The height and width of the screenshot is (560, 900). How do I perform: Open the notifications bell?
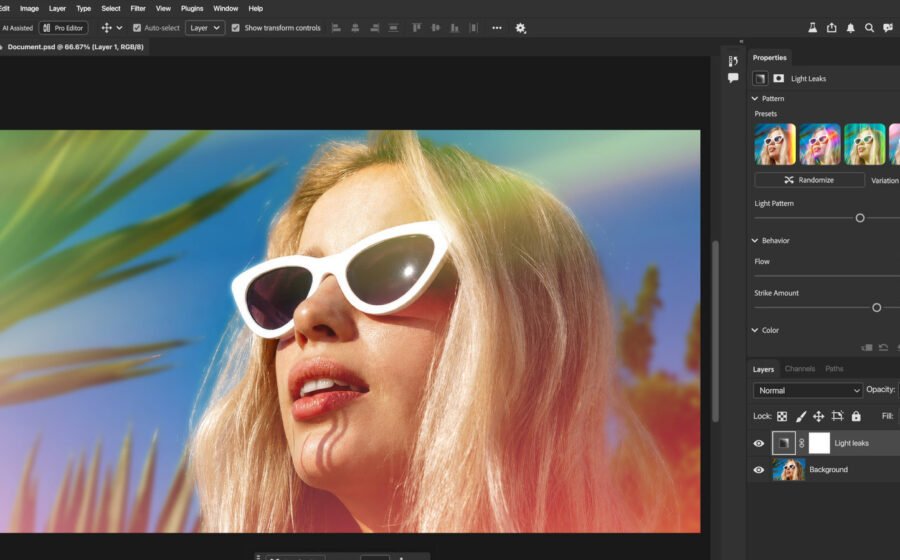coord(851,28)
